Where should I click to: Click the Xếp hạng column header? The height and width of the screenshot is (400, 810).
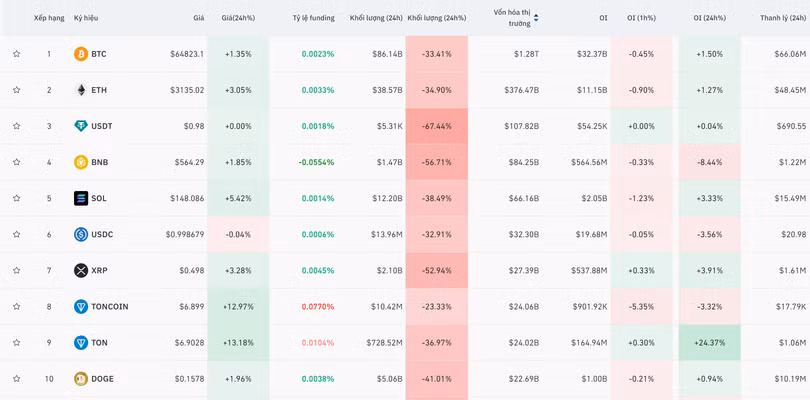coord(49,18)
